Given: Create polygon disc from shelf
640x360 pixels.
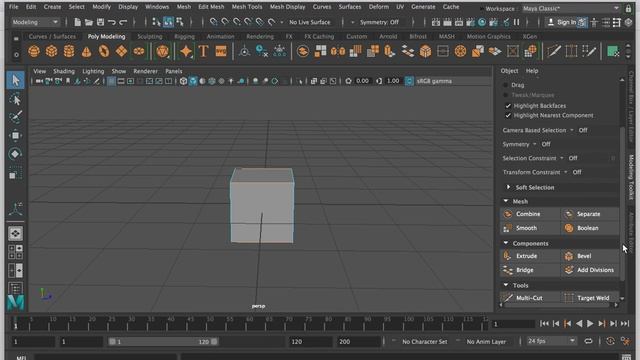Looking at the screenshot, I should point(139,51).
